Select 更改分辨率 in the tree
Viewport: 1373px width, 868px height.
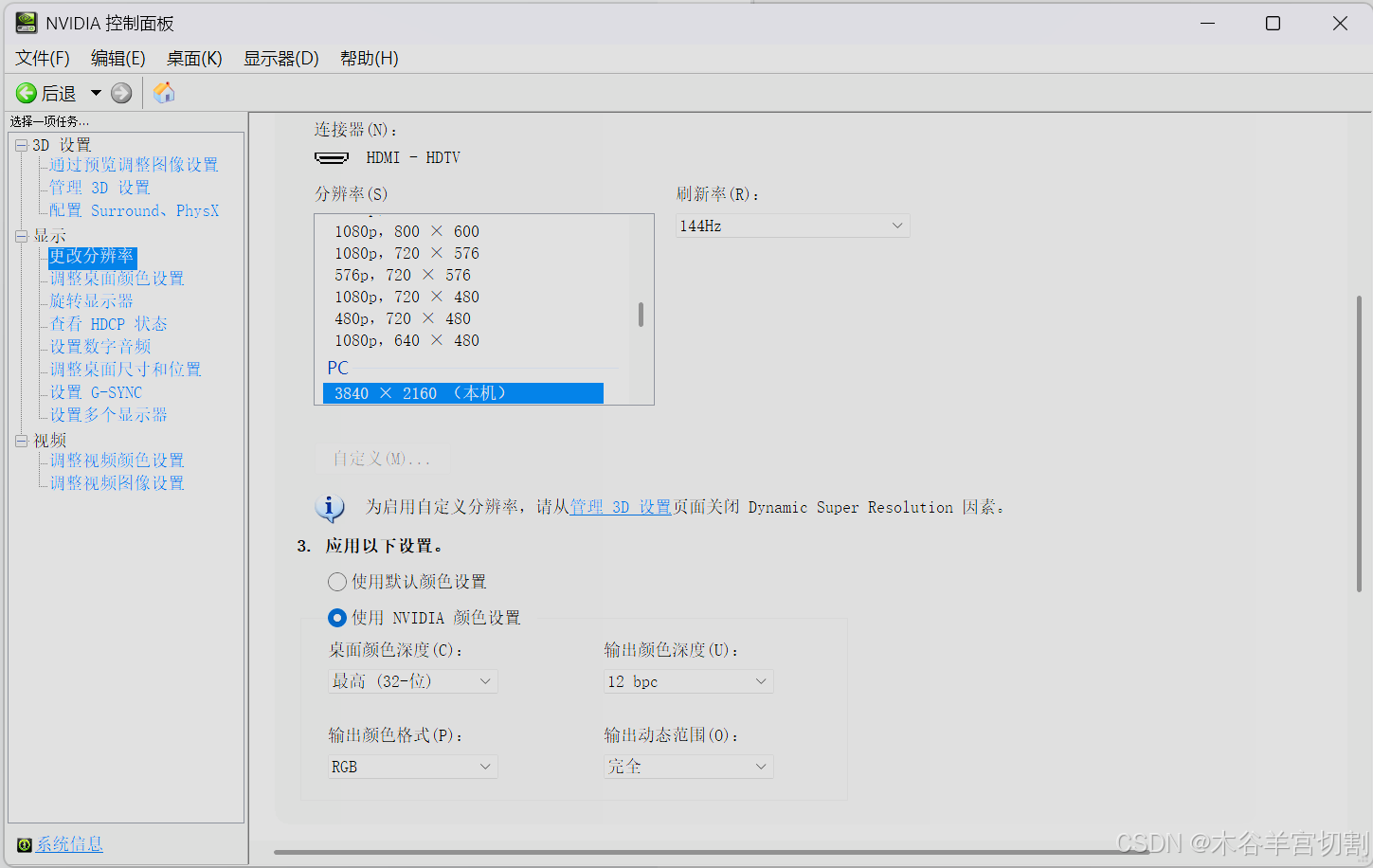[x=92, y=256]
